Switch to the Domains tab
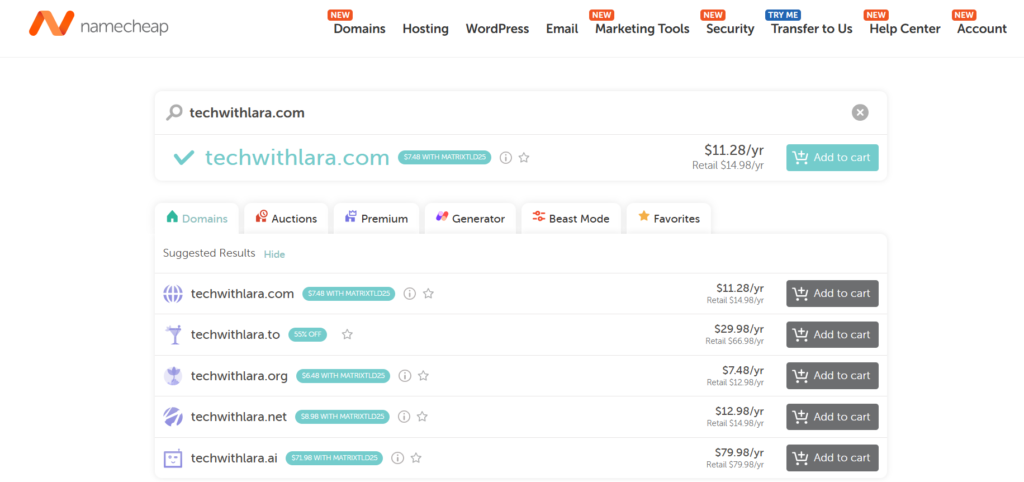This screenshot has height=482, width=1024. coord(197,218)
